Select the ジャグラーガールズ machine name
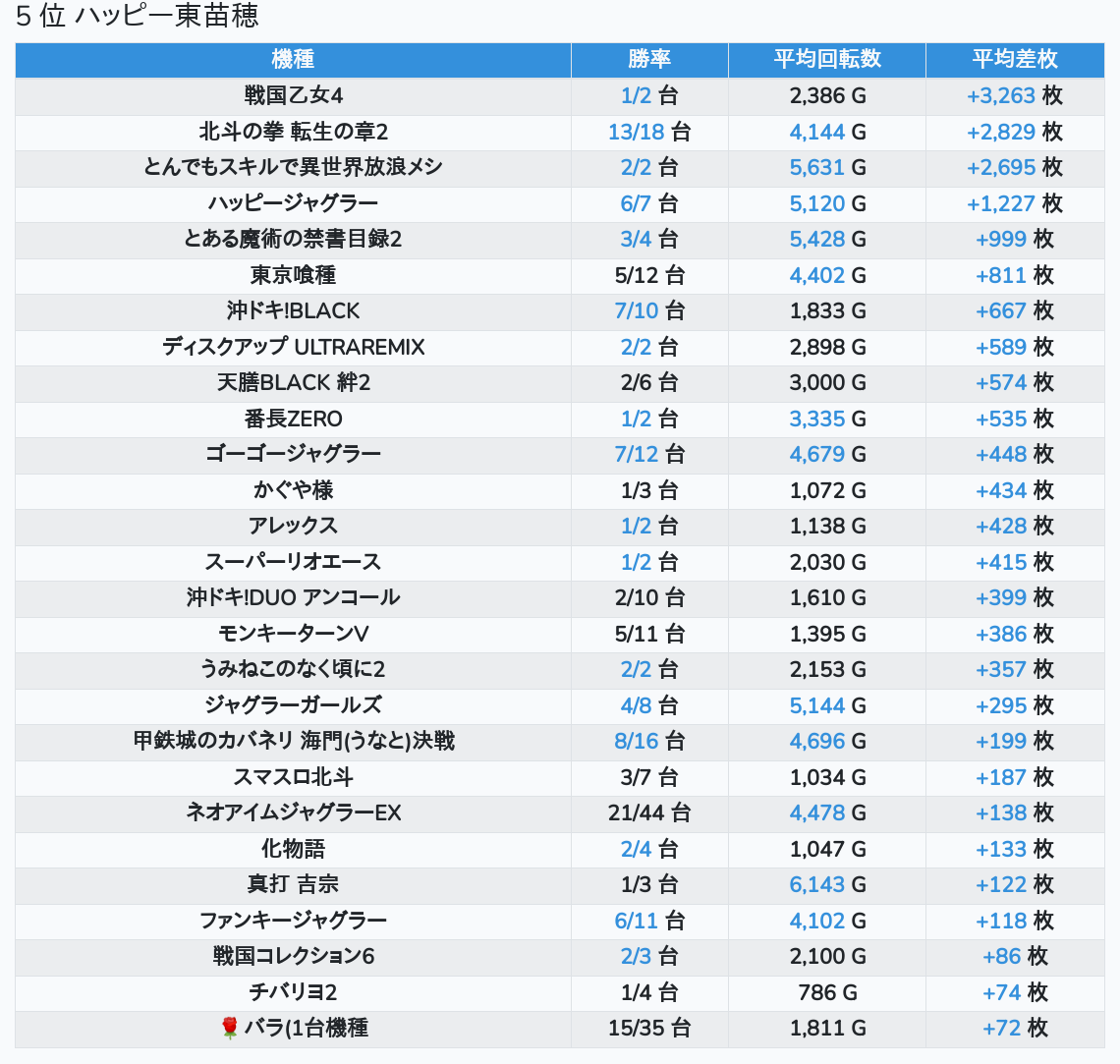This screenshot has width=1120, height=1064. 293,705
